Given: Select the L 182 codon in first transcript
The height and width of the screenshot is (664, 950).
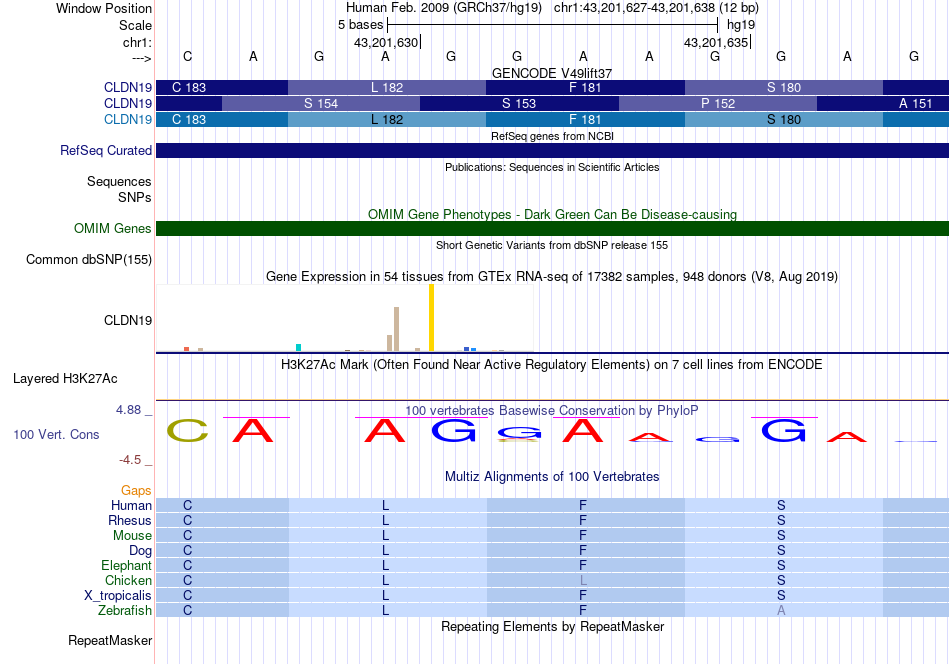Looking at the screenshot, I should (387, 87).
